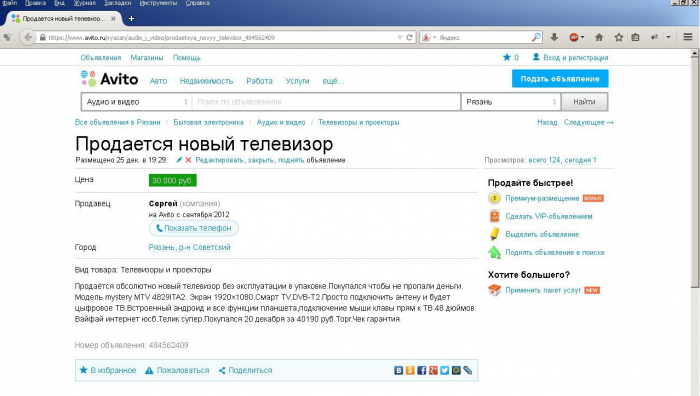Screen dimensions: 700x396
Task: Go to home page with house icon
Action: [x=599, y=38]
